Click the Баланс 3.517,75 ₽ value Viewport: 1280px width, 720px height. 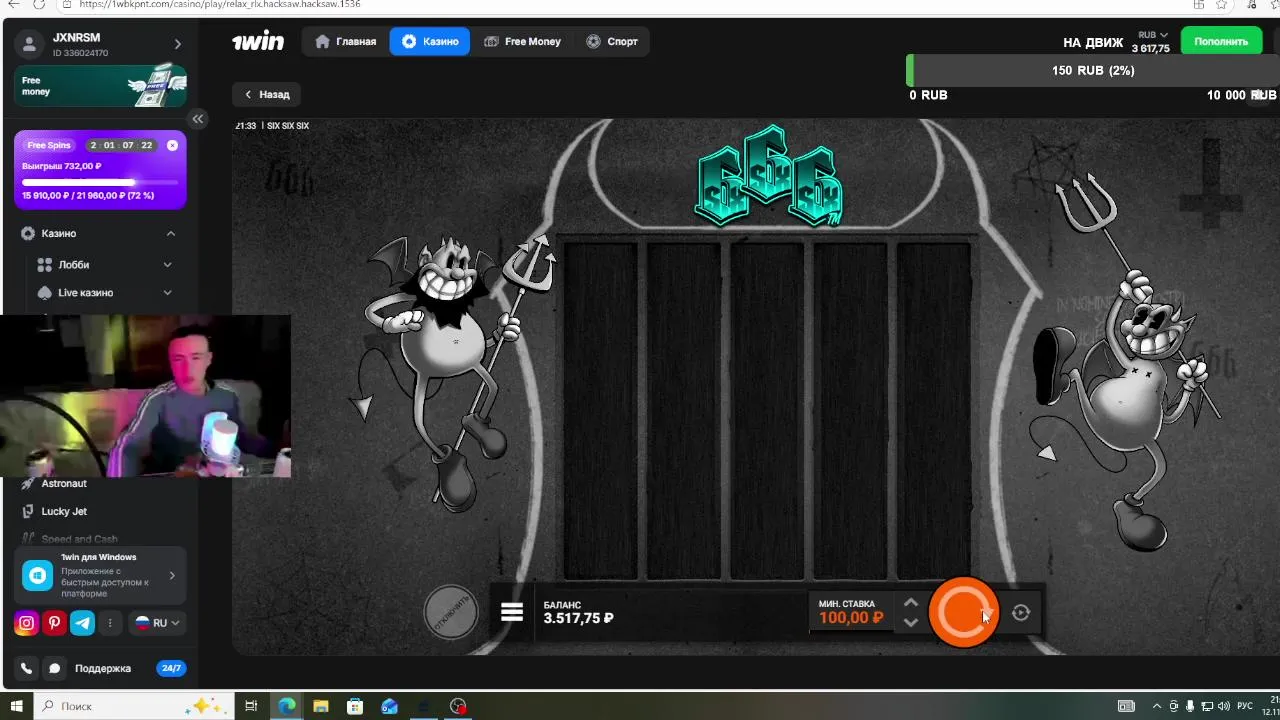click(x=578, y=618)
